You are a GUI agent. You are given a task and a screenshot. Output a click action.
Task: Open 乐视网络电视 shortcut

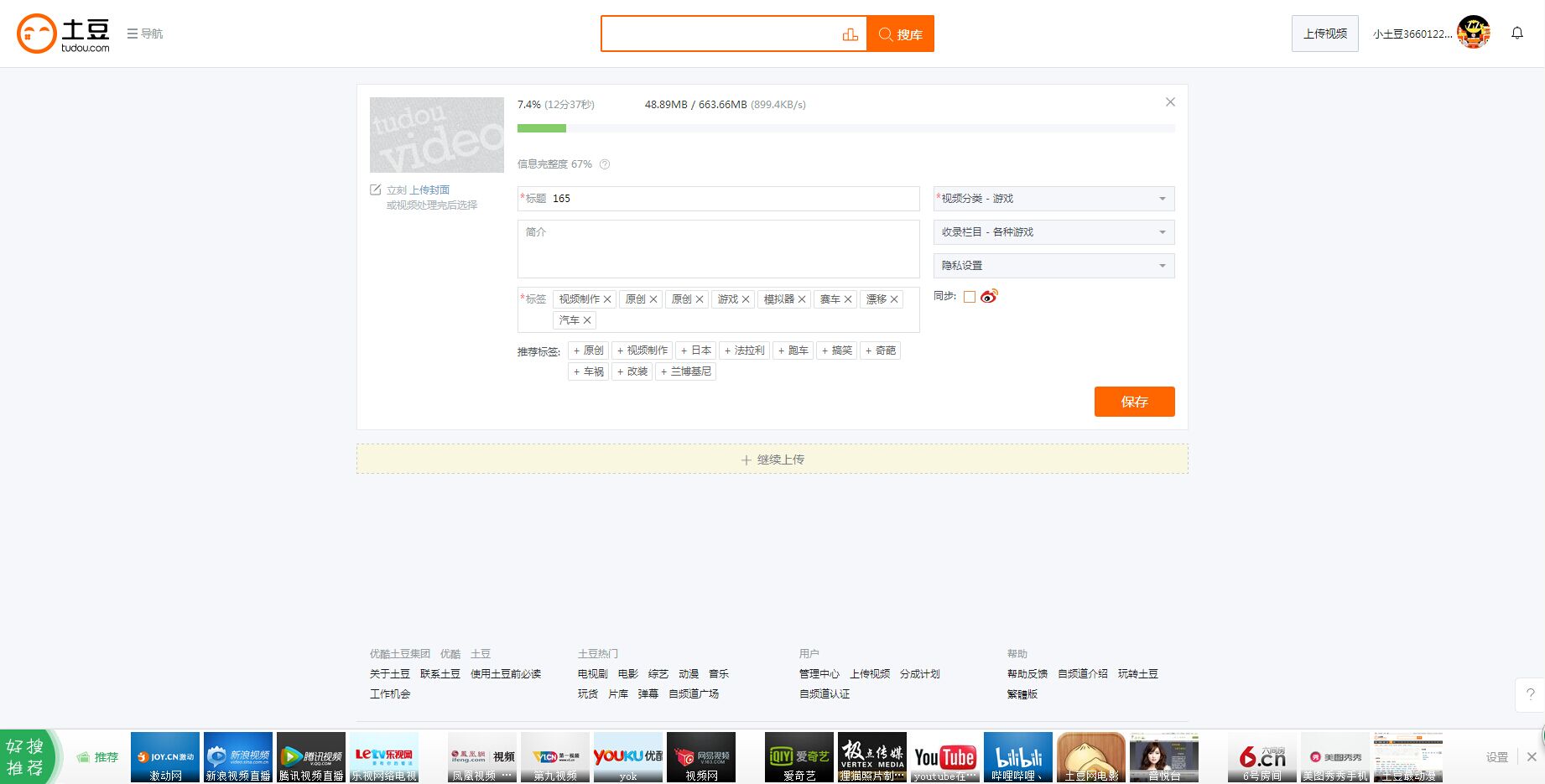[x=384, y=757]
